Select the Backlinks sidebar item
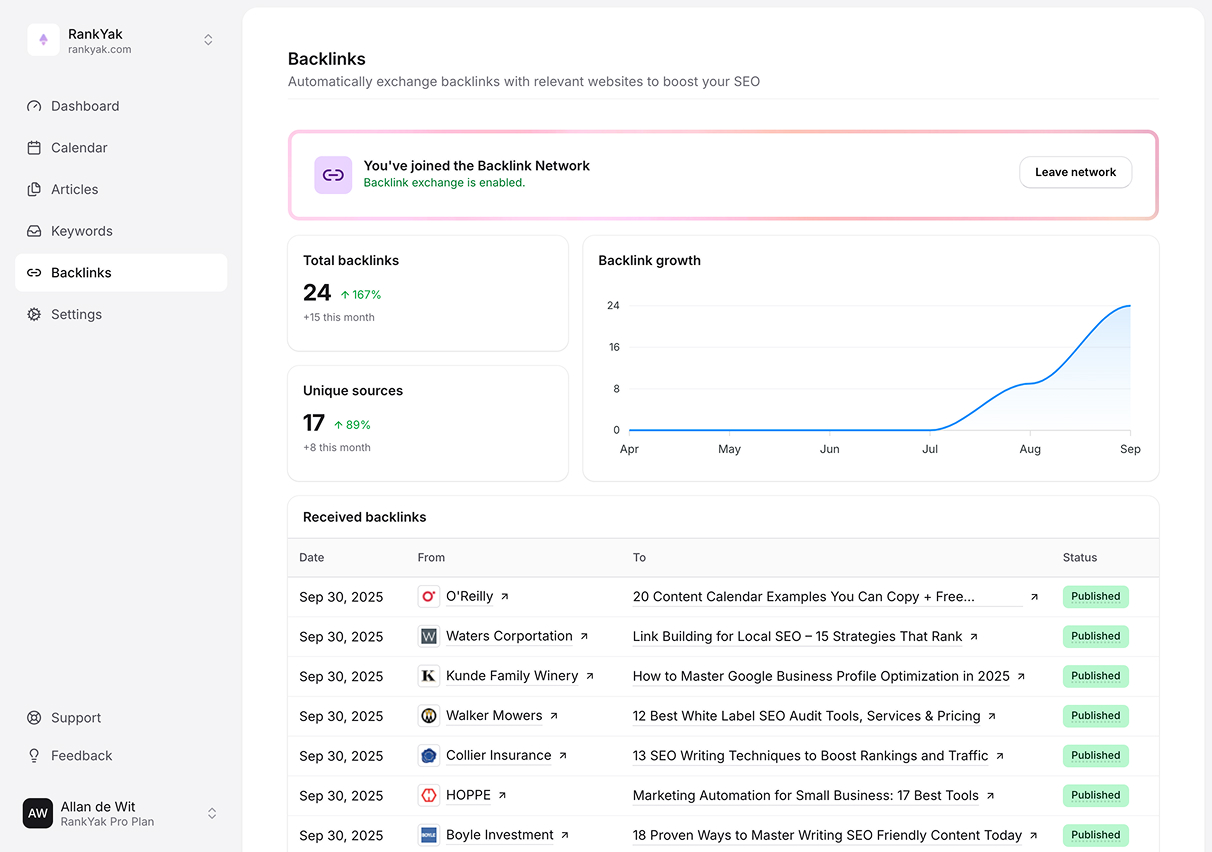This screenshot has width=1212, height=852. pos(121,273)
